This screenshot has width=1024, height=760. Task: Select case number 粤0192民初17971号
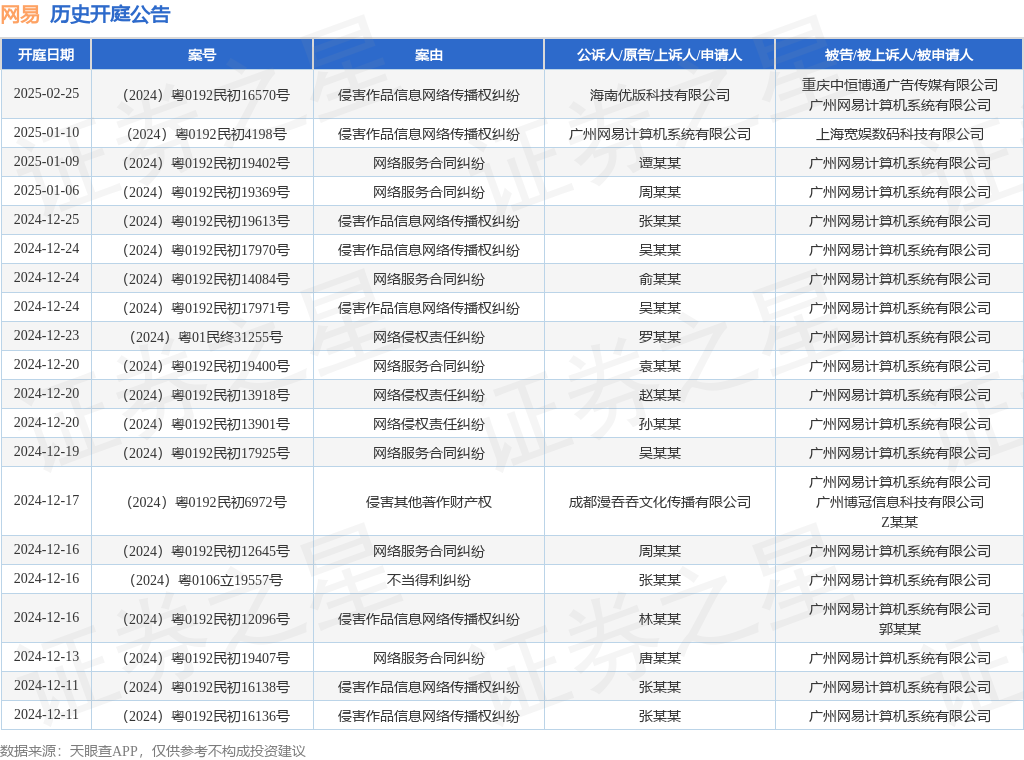pyautogui.click(x=206, y=308)
